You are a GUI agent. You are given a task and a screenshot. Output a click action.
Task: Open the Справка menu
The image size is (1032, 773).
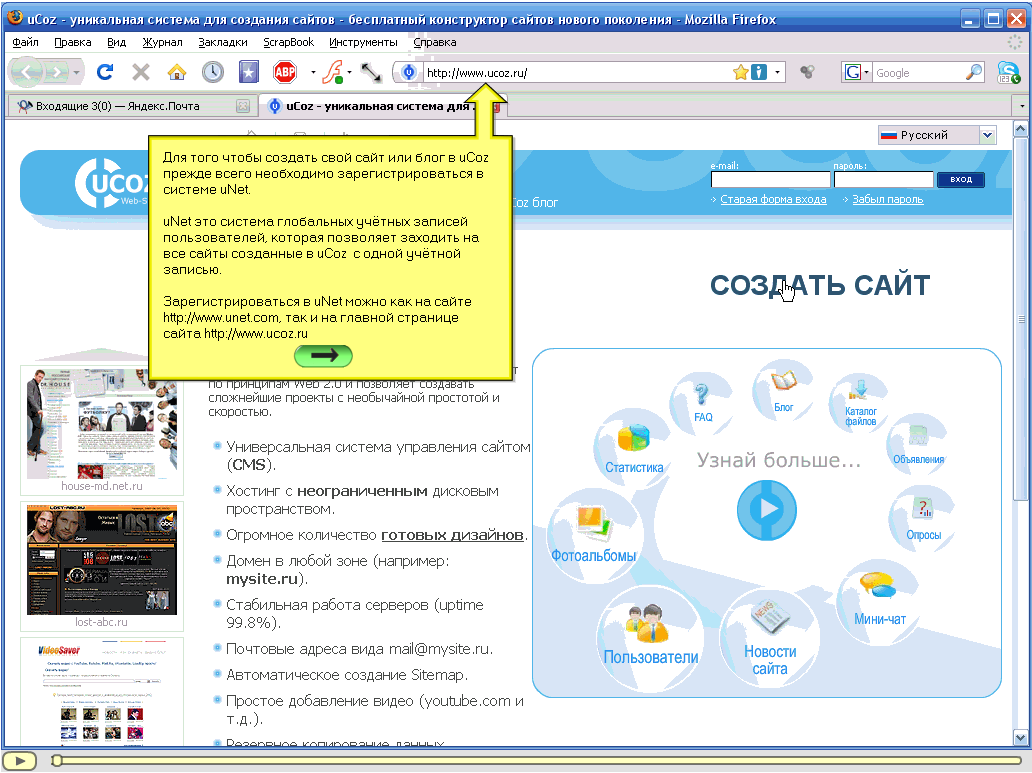[434, 42]
